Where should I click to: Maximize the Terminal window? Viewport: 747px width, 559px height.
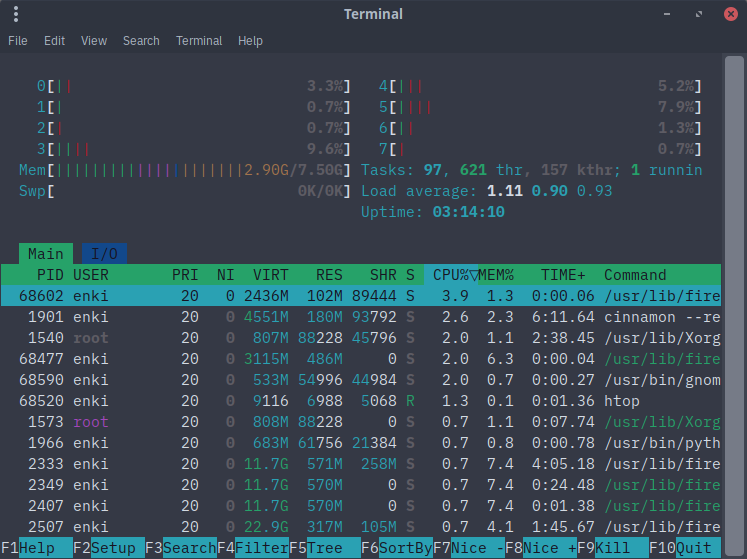pyautogui.click(x=699, y=14)
